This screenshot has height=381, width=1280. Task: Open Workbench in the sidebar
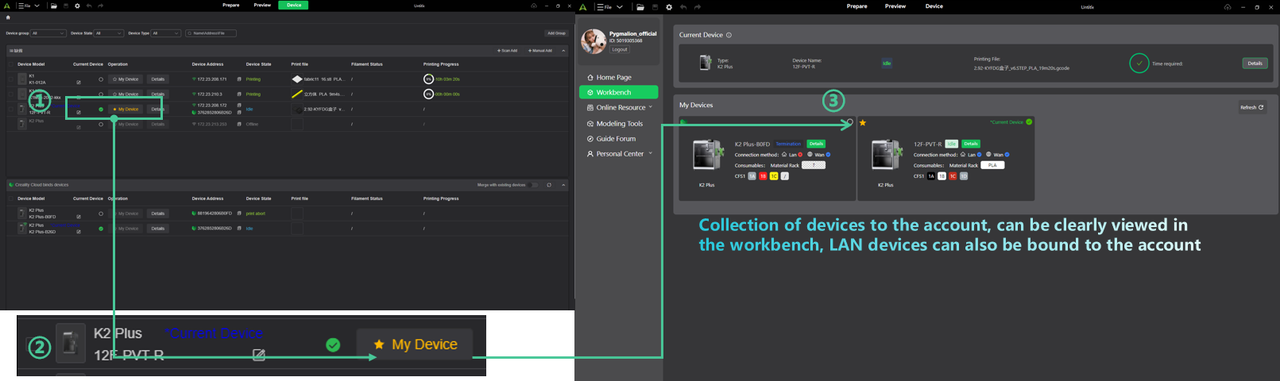coord(619,92)
